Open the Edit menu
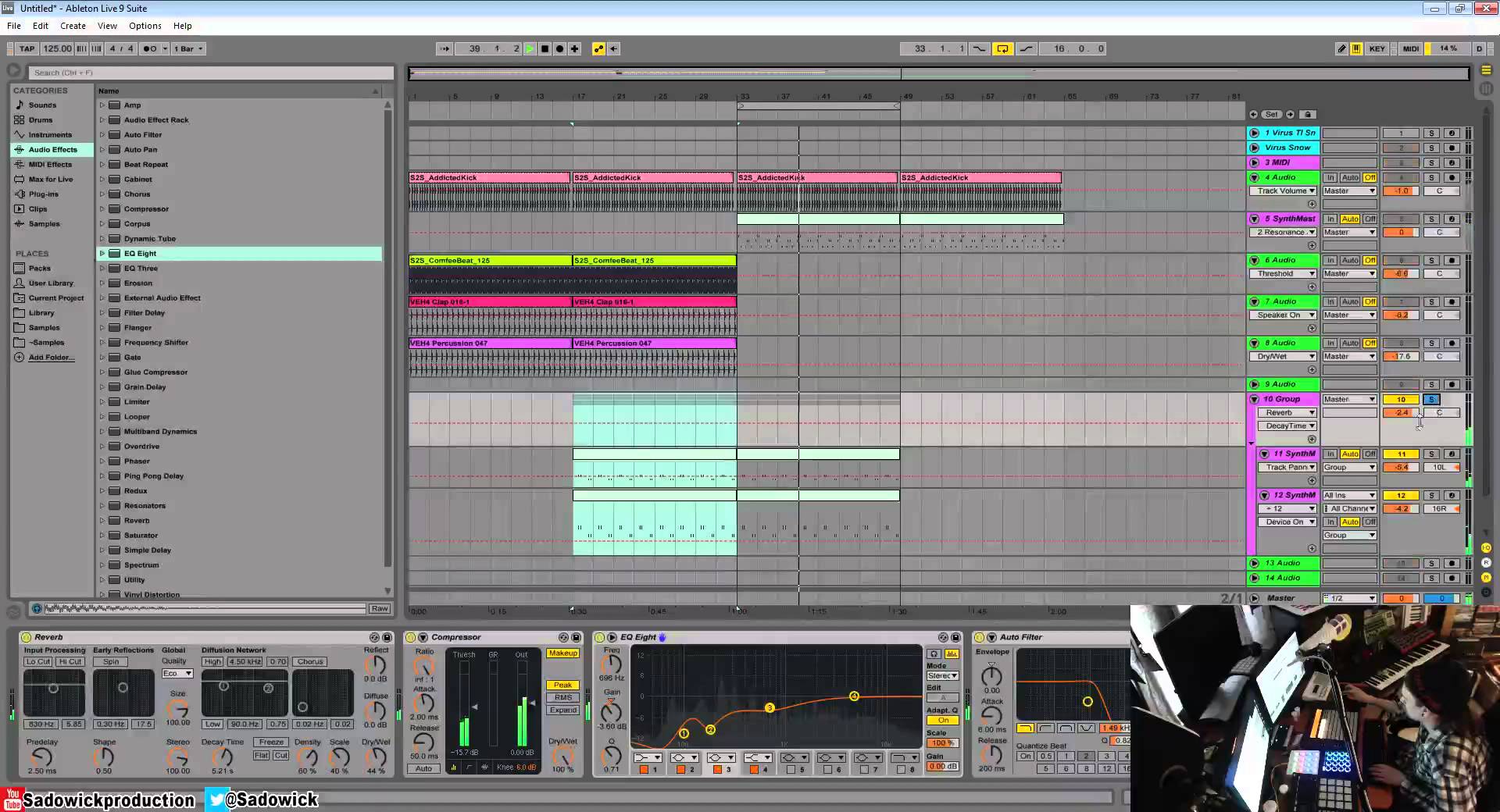 click(41, 26)
